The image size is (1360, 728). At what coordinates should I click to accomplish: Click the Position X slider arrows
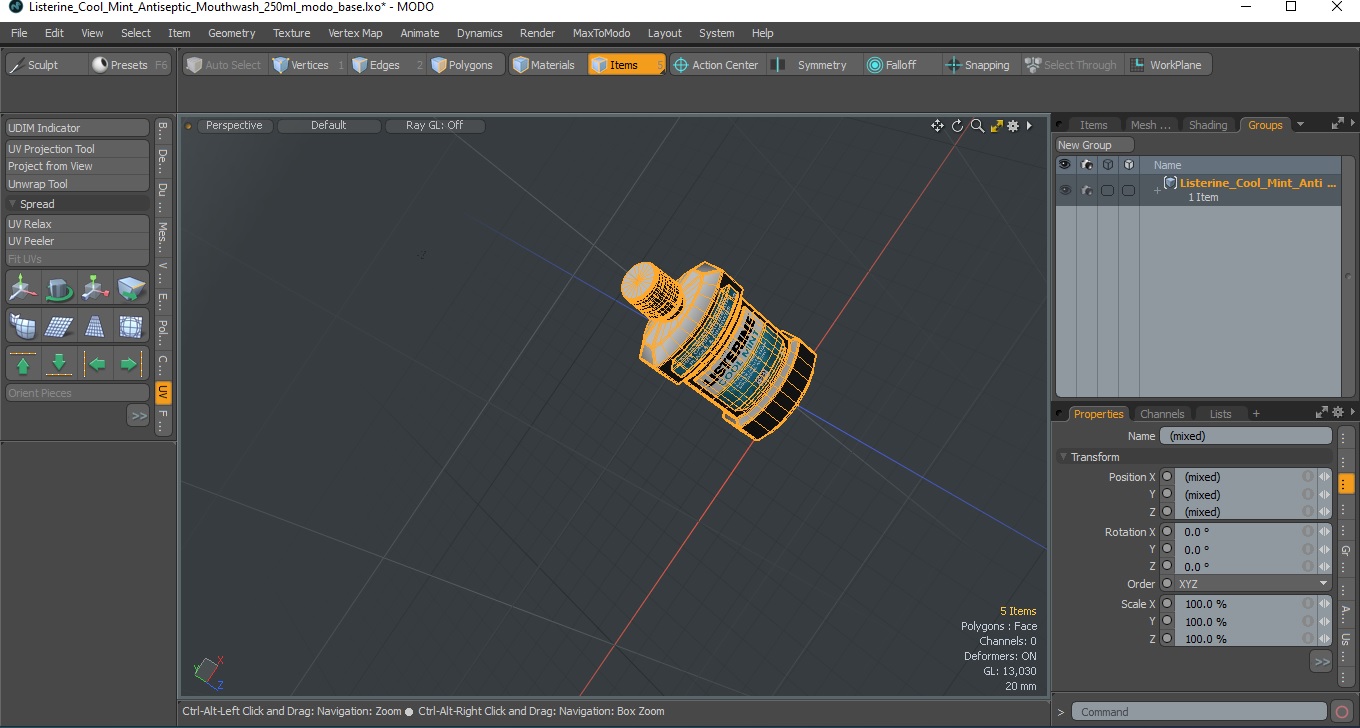click(x=1324, y=477)
